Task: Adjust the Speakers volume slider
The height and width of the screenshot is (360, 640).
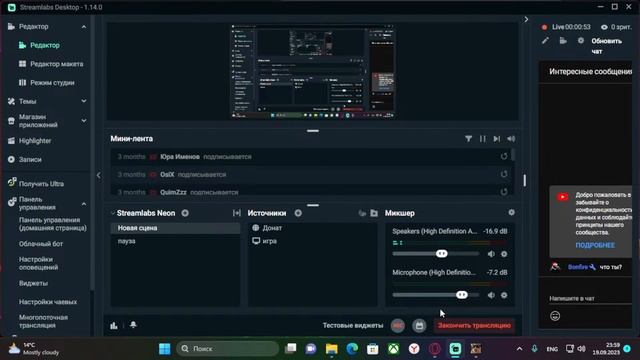Action: tap(441, 253)
